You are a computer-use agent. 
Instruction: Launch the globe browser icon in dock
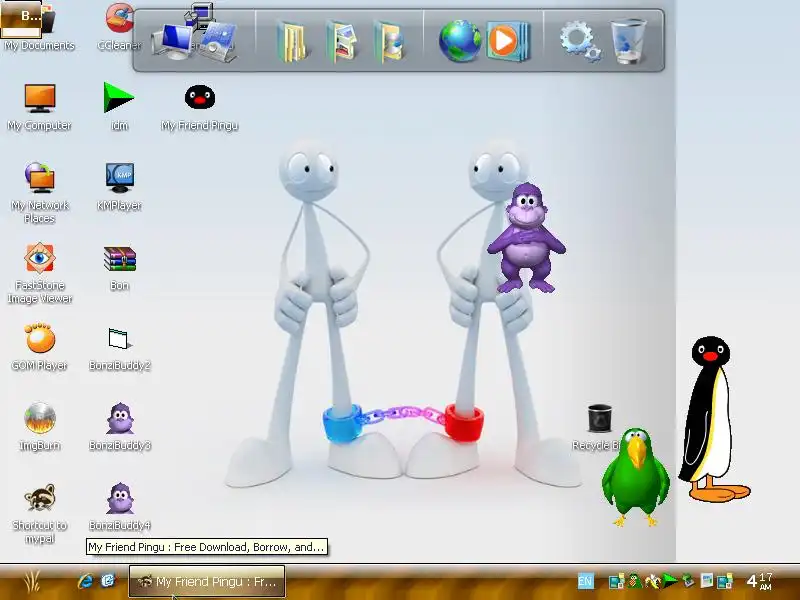pos(460,41)
